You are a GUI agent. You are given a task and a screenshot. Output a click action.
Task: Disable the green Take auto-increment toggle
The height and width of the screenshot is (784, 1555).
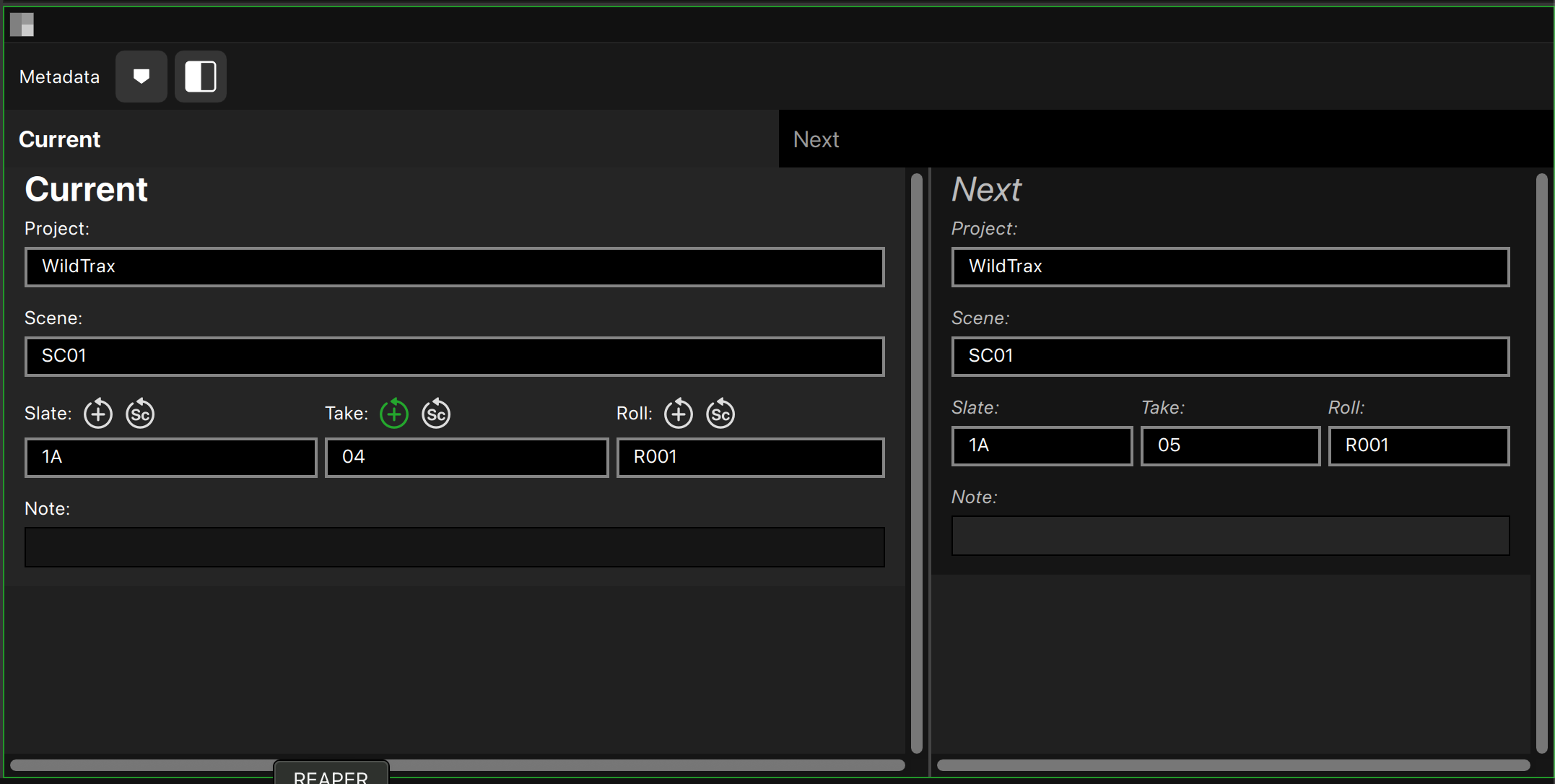(394, 414)
